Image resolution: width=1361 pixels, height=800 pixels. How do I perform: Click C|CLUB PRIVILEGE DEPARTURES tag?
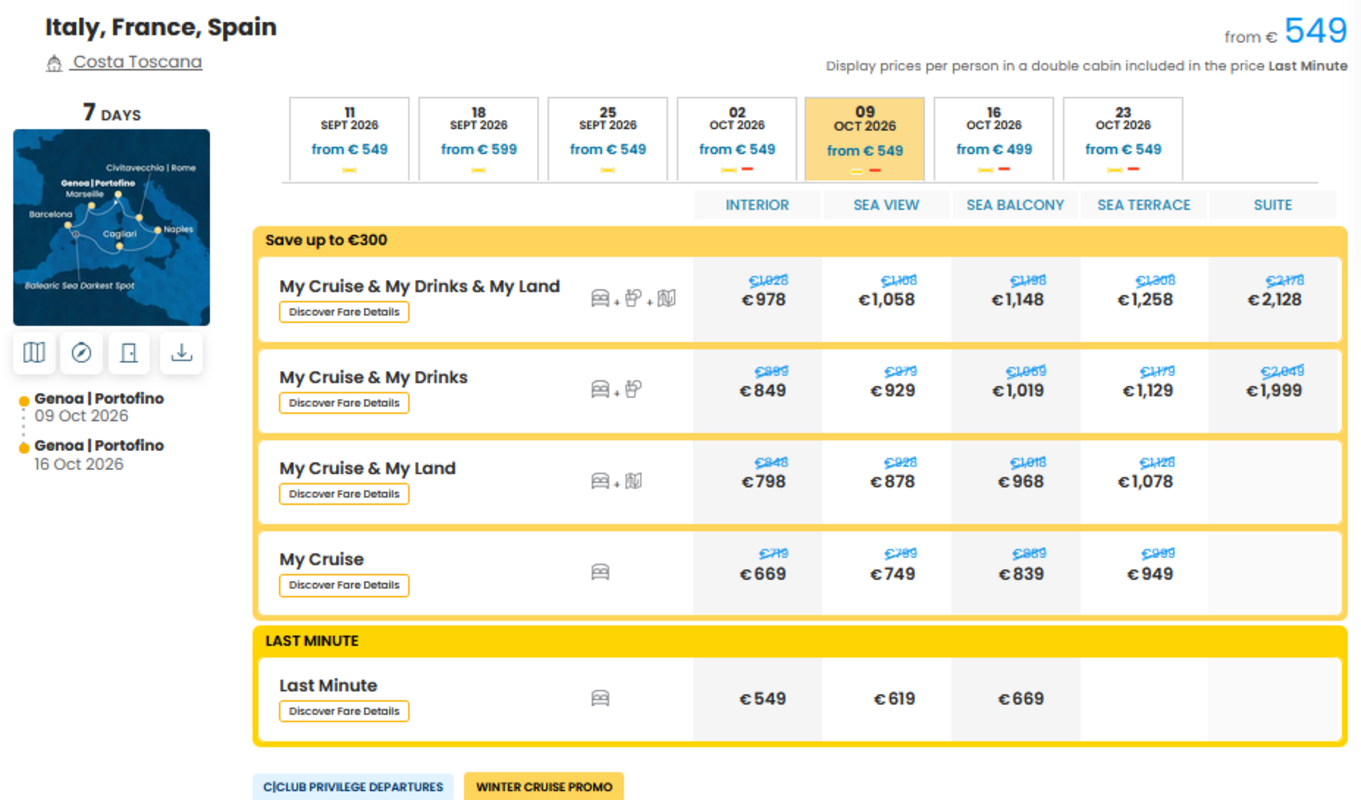353,787
